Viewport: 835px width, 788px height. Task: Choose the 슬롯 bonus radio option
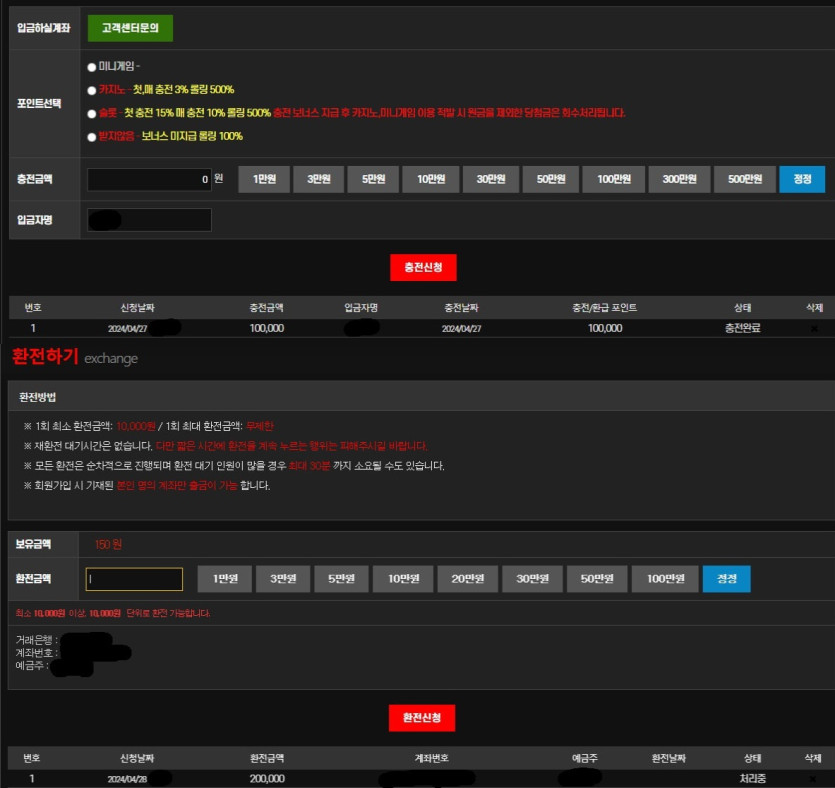pos(92,114)
